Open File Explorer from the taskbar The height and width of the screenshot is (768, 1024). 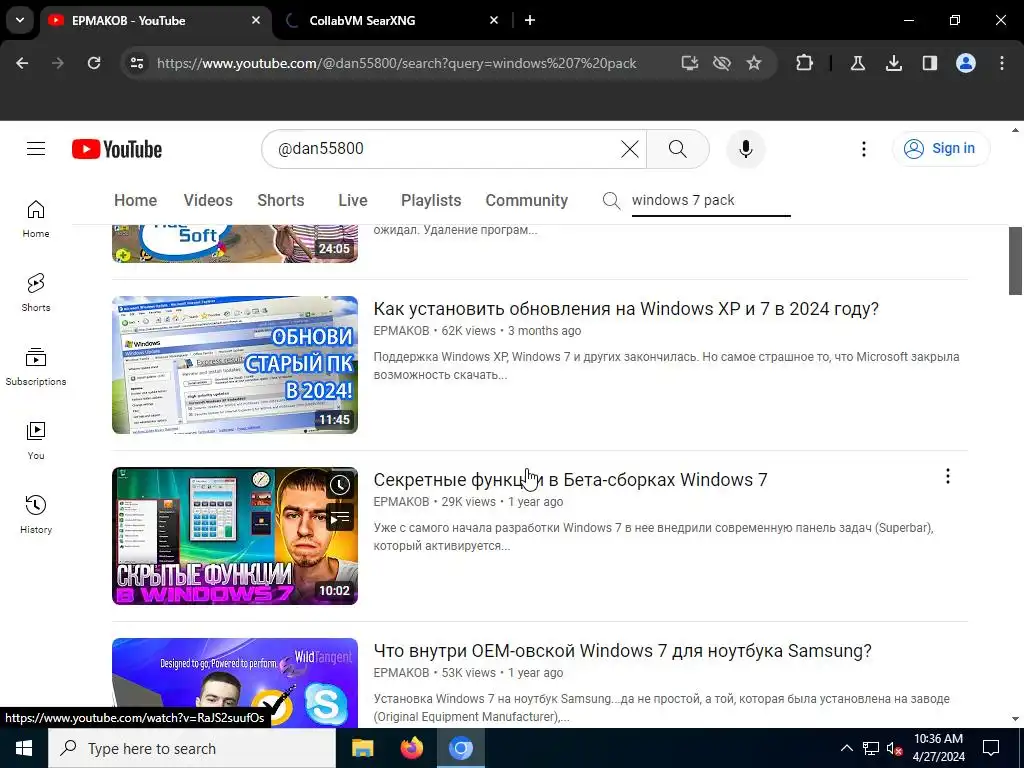pos(362,748)
